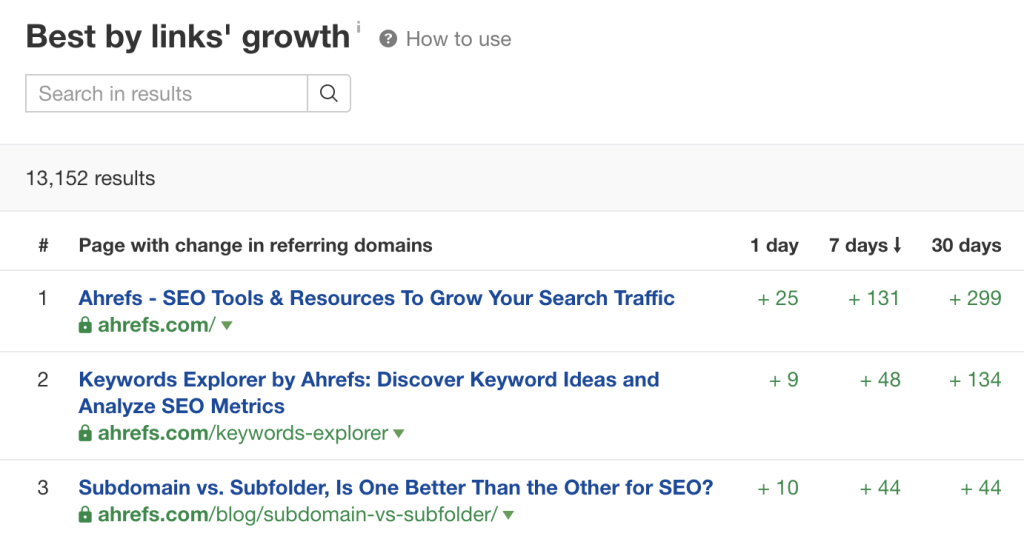Sort by the 1 day column

774,245
